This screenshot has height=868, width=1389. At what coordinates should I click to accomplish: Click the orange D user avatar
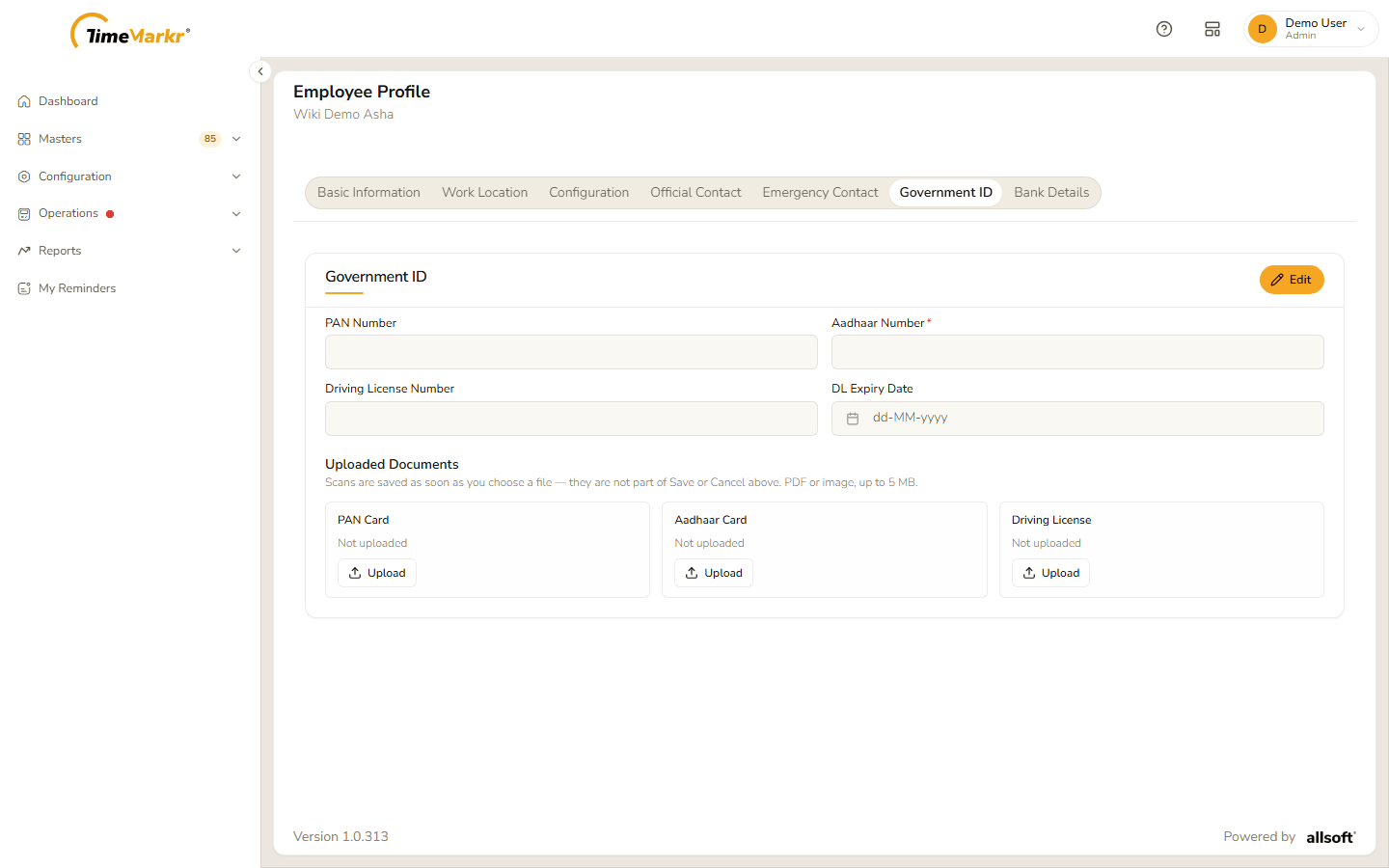[x=1262, y=29]
